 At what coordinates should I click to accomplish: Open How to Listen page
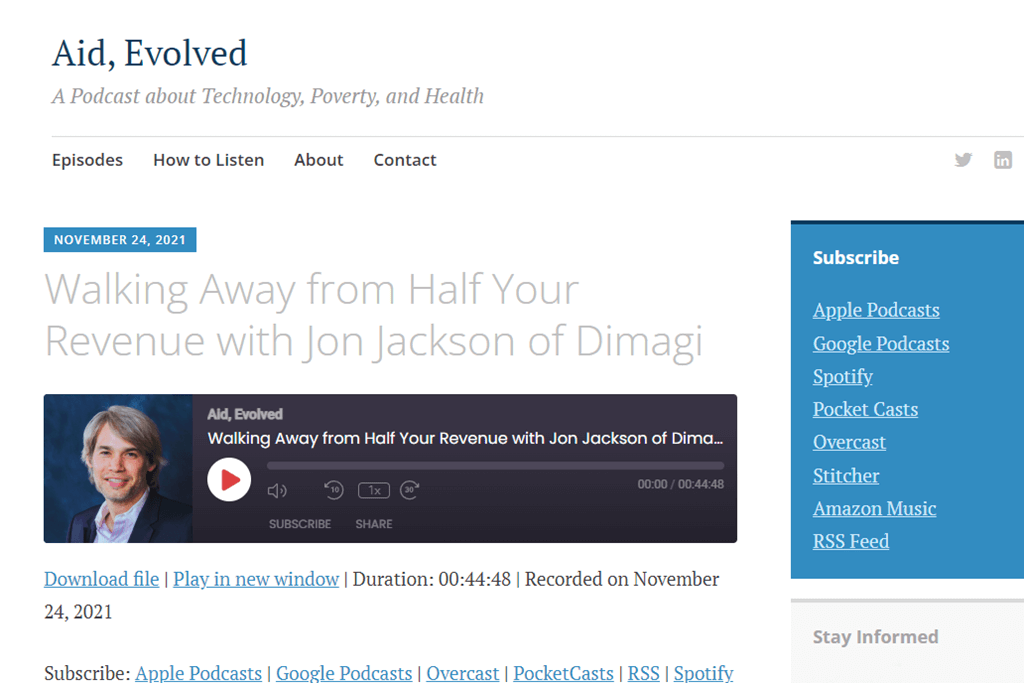(x=208, y=160)
